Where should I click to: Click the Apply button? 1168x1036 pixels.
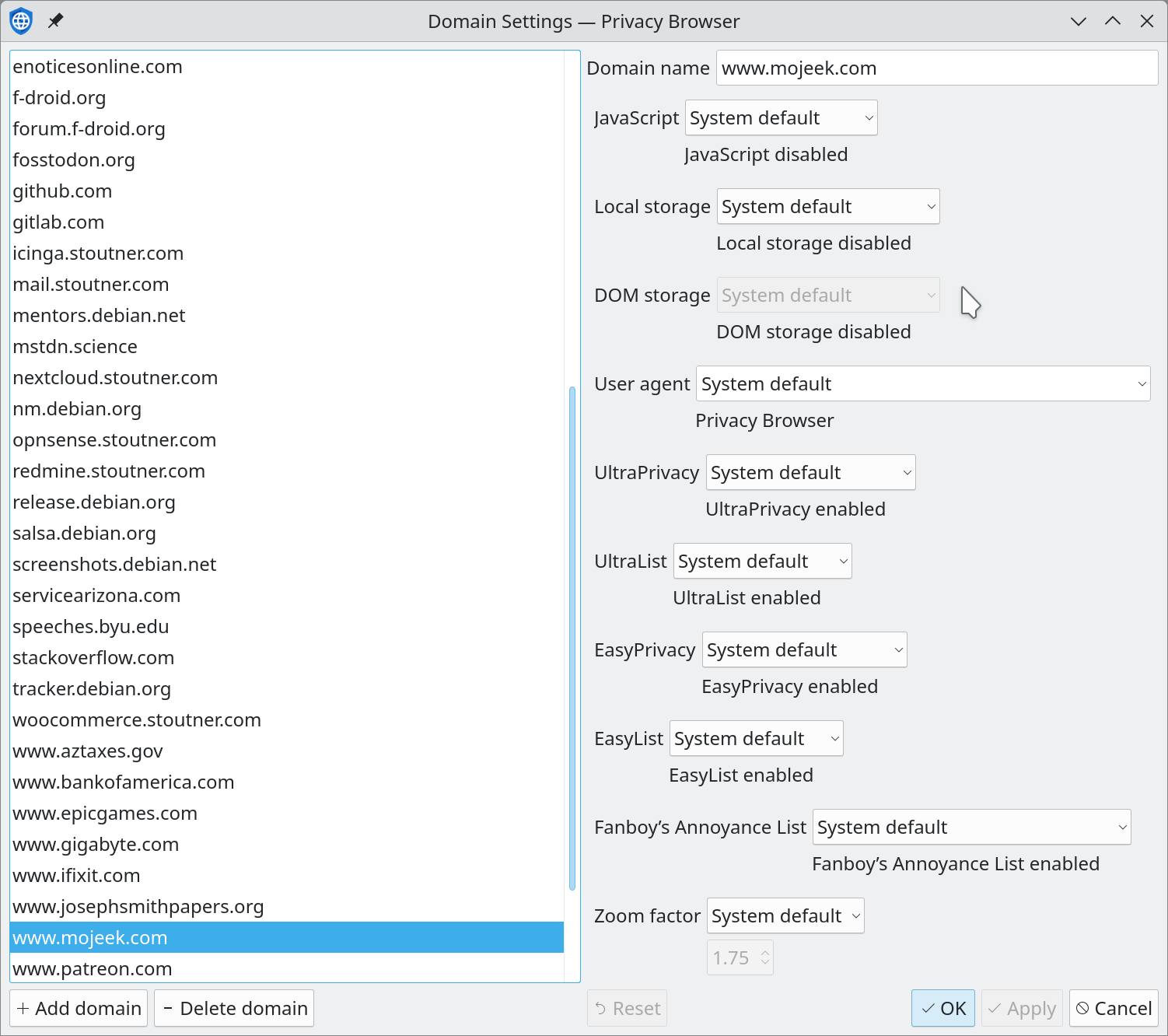pyautogui.click(x=1022, y=1008)
